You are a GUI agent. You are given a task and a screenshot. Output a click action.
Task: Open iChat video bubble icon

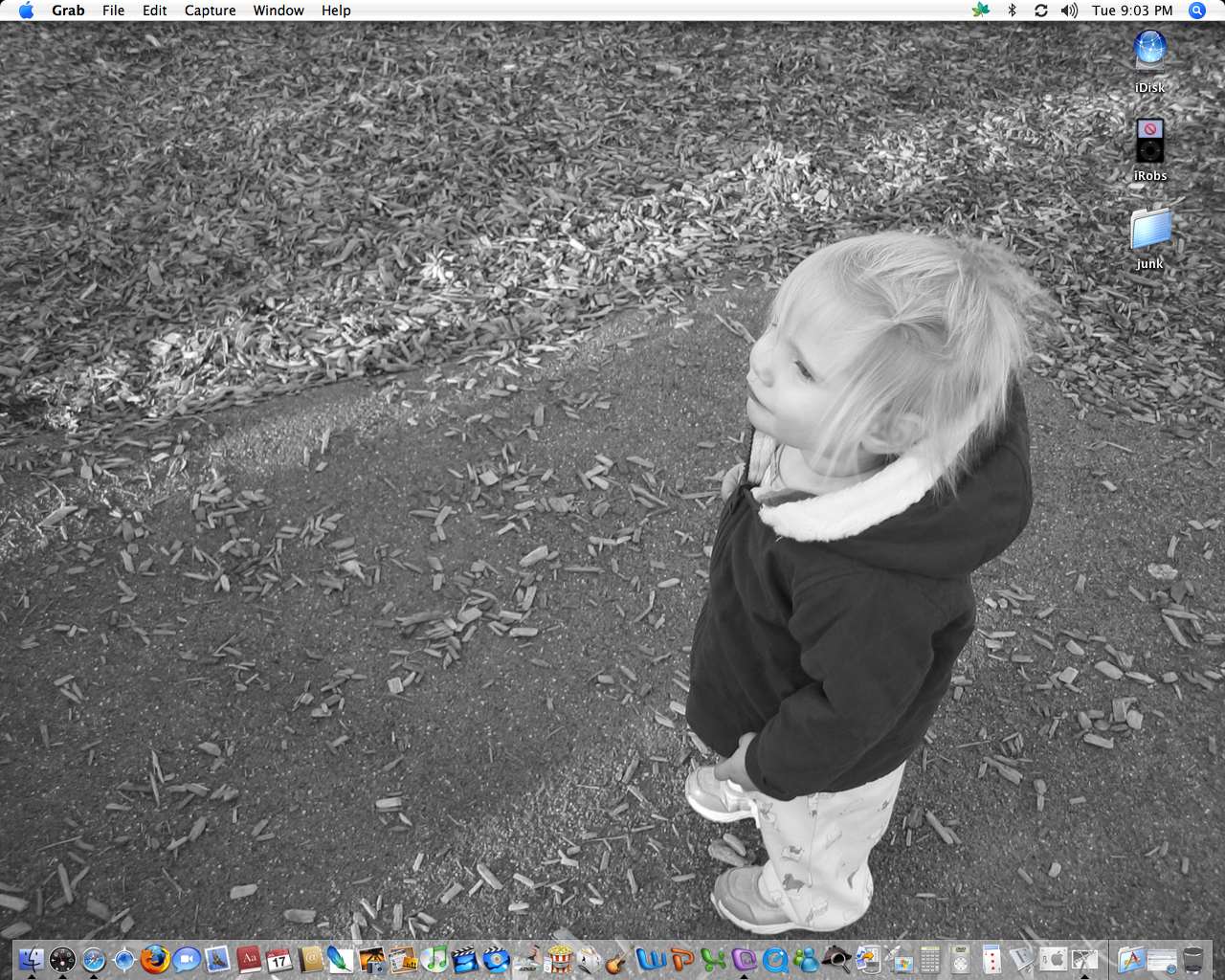point(187,959)
